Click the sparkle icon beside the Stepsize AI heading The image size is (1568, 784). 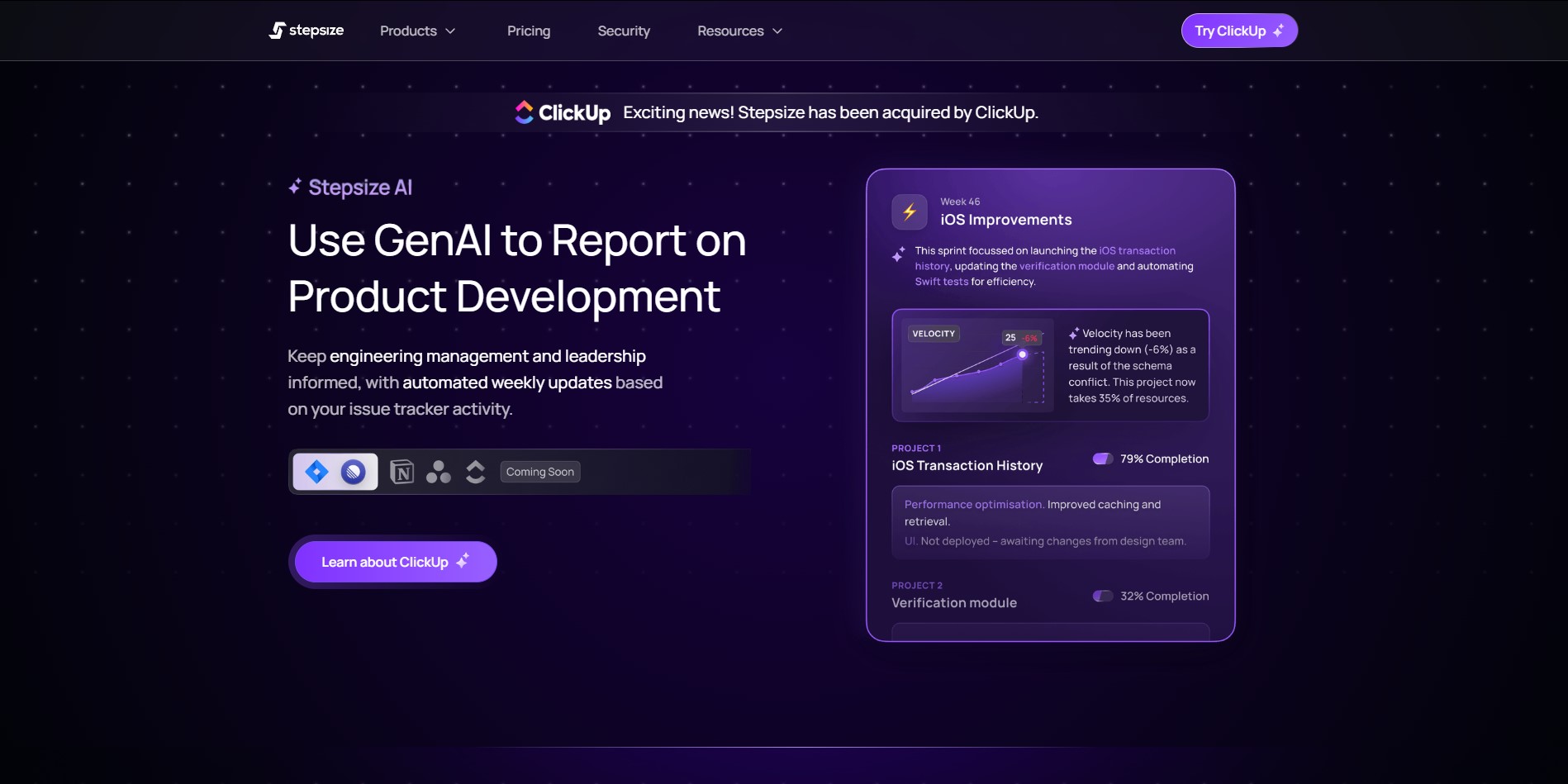tap(295, 187)
